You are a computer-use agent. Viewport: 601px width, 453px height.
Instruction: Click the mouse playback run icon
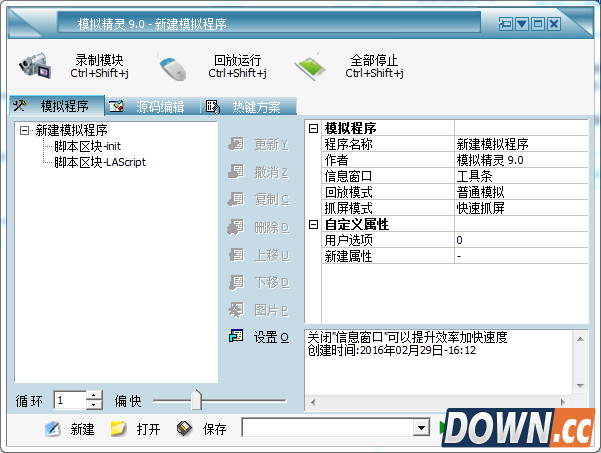tap(172, 67)
